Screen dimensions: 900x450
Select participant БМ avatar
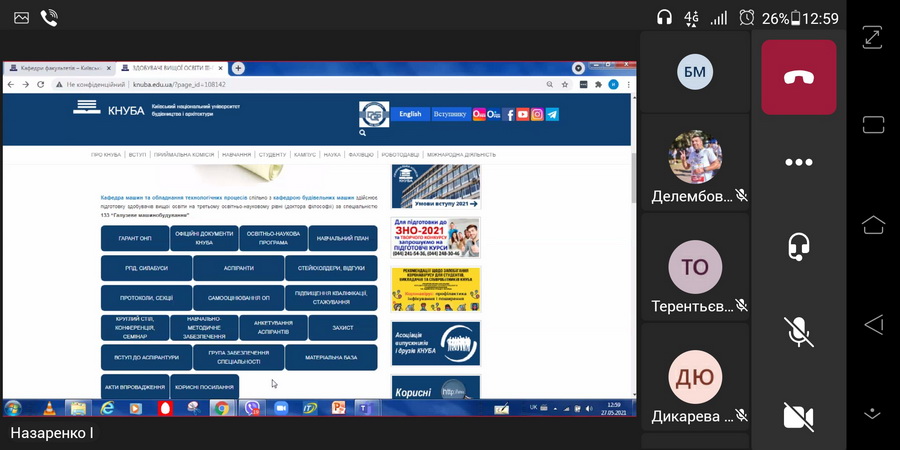(x=695, y=71)
